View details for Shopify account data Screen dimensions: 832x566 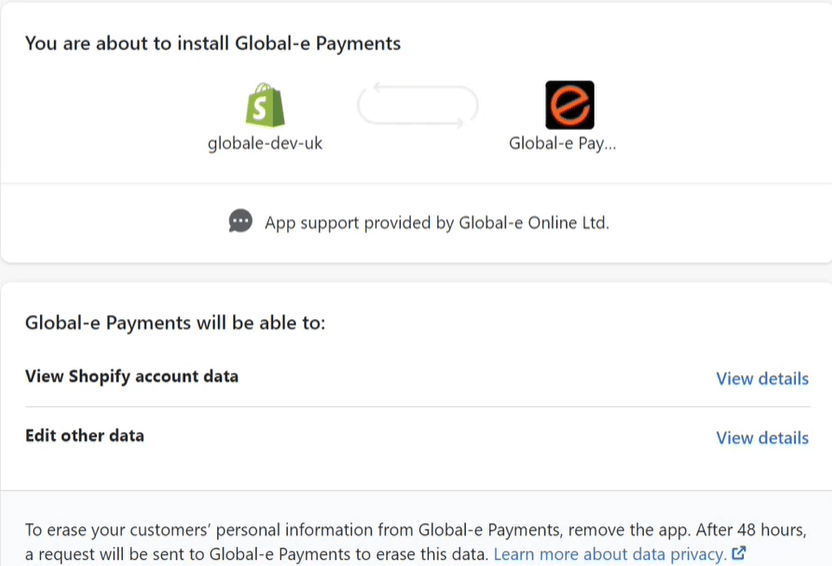[x=762, y=378]
